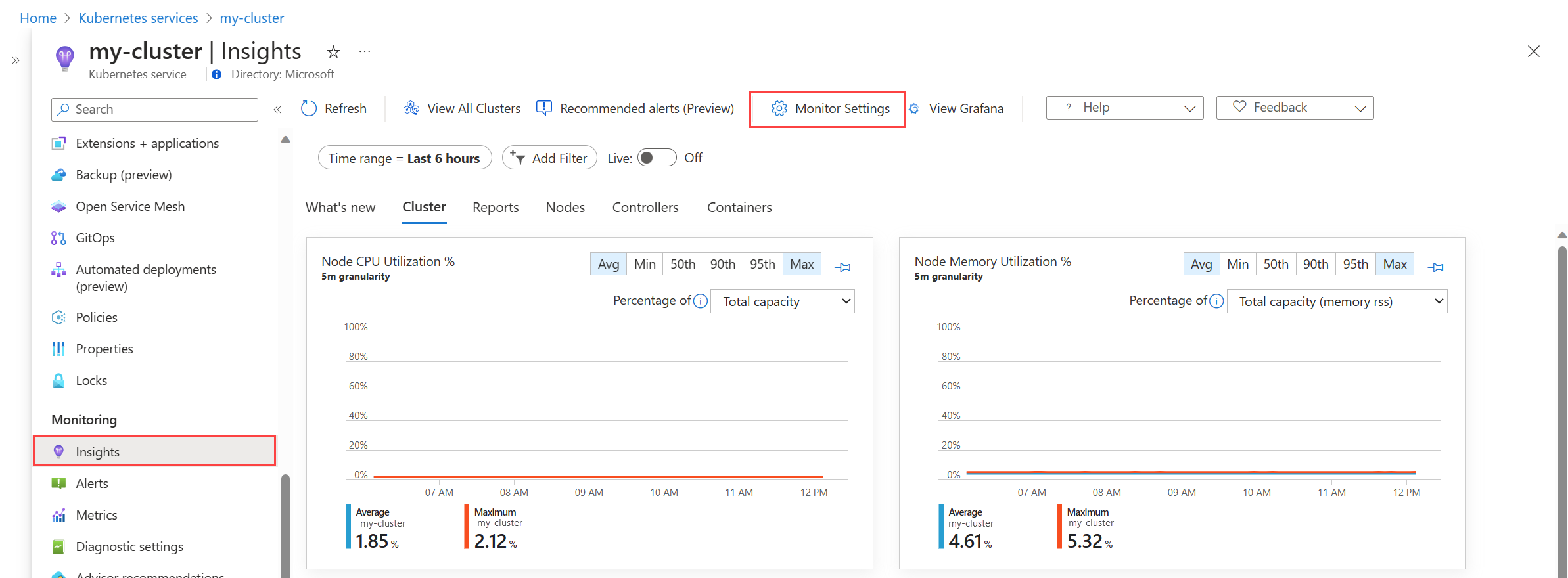
Task: Click the CPU Percentage of info icon
Action: 701,301
